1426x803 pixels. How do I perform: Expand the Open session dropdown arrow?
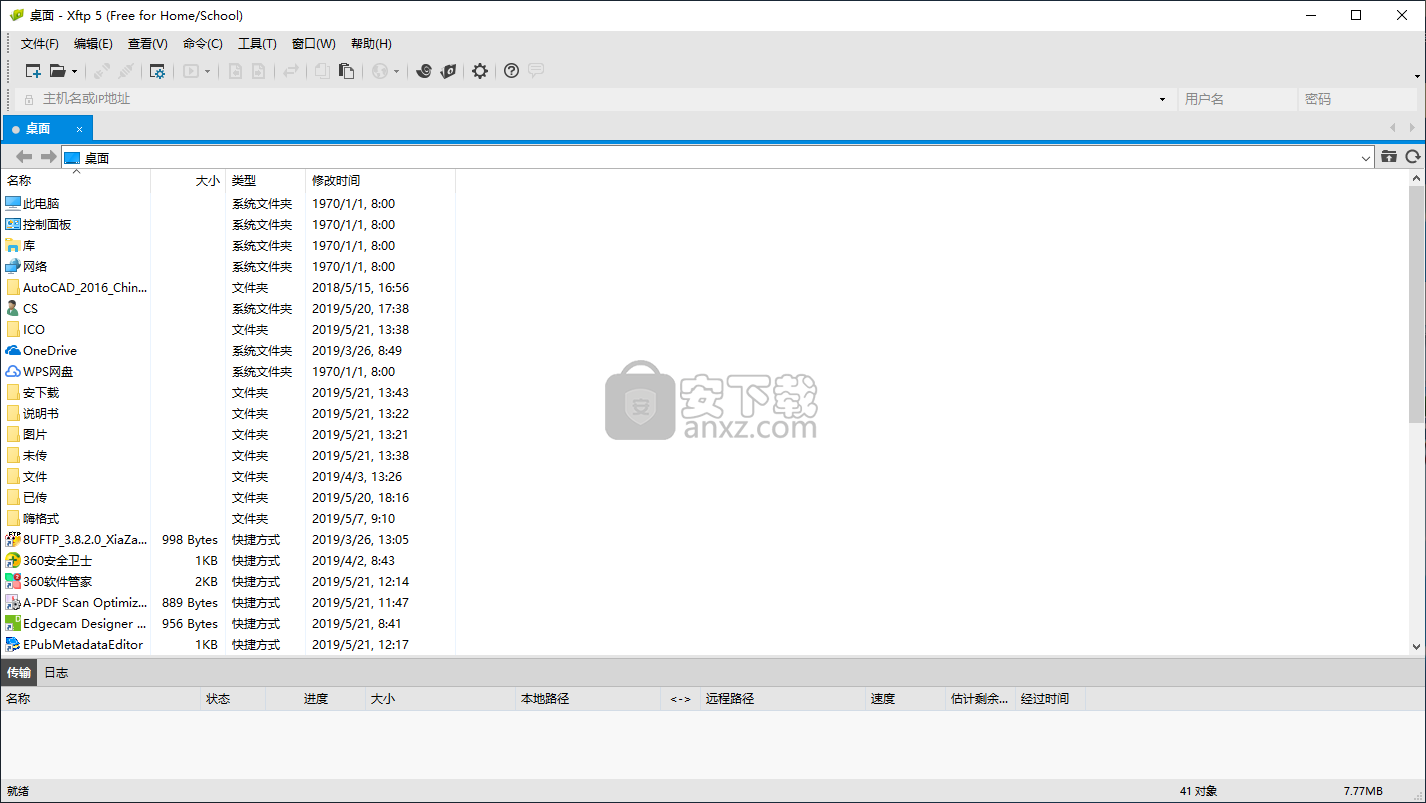click(74, 72)
